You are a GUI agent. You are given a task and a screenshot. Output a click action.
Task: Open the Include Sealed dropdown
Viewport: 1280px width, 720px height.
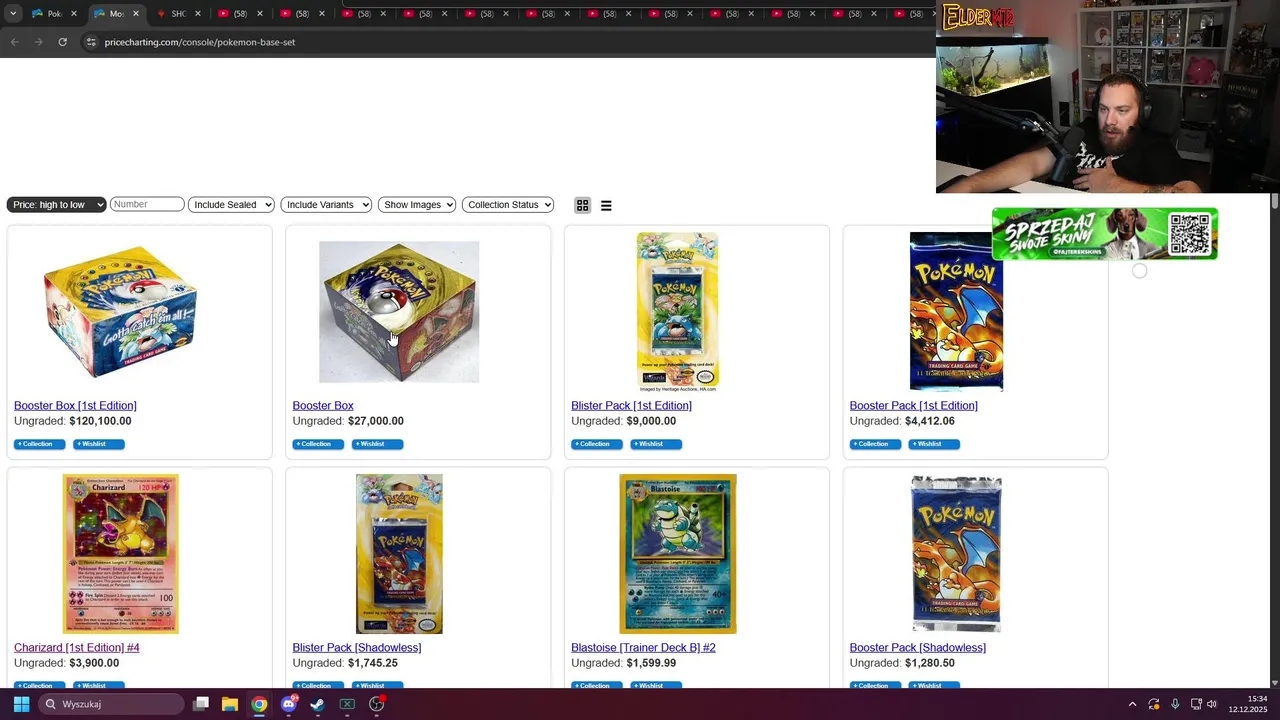tap(231, 205)
